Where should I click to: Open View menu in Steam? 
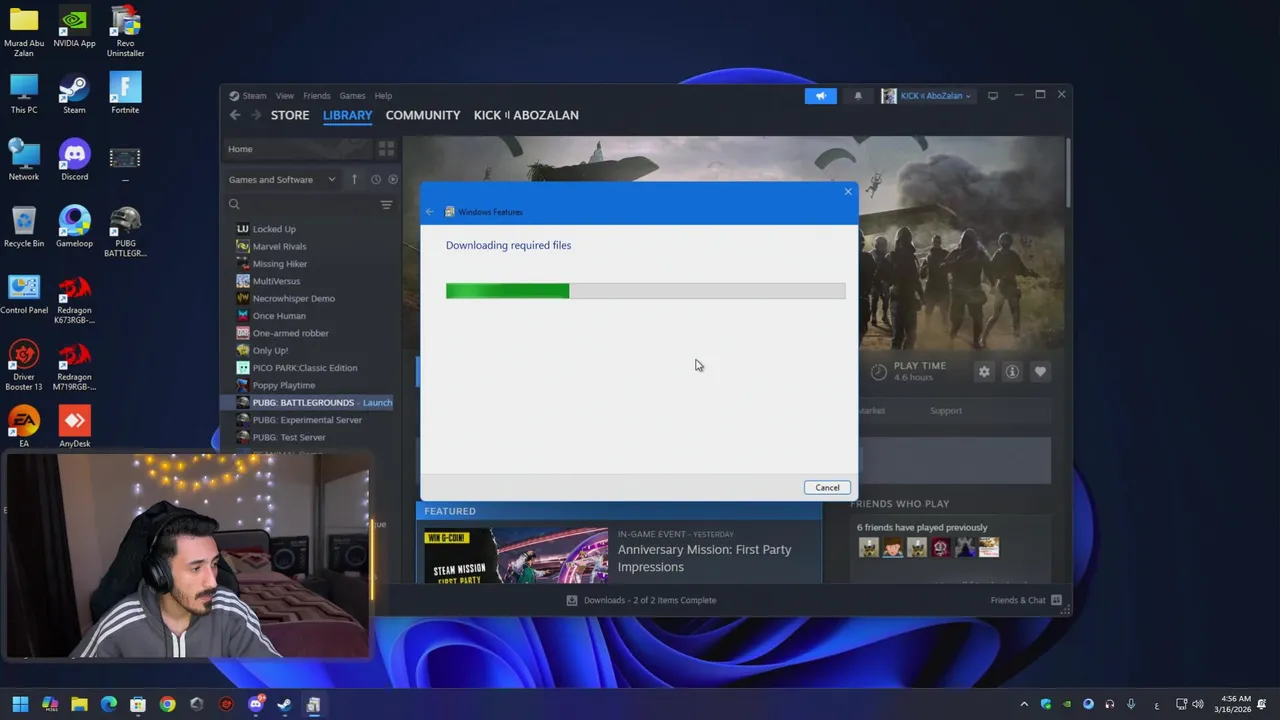coord(285,96)
